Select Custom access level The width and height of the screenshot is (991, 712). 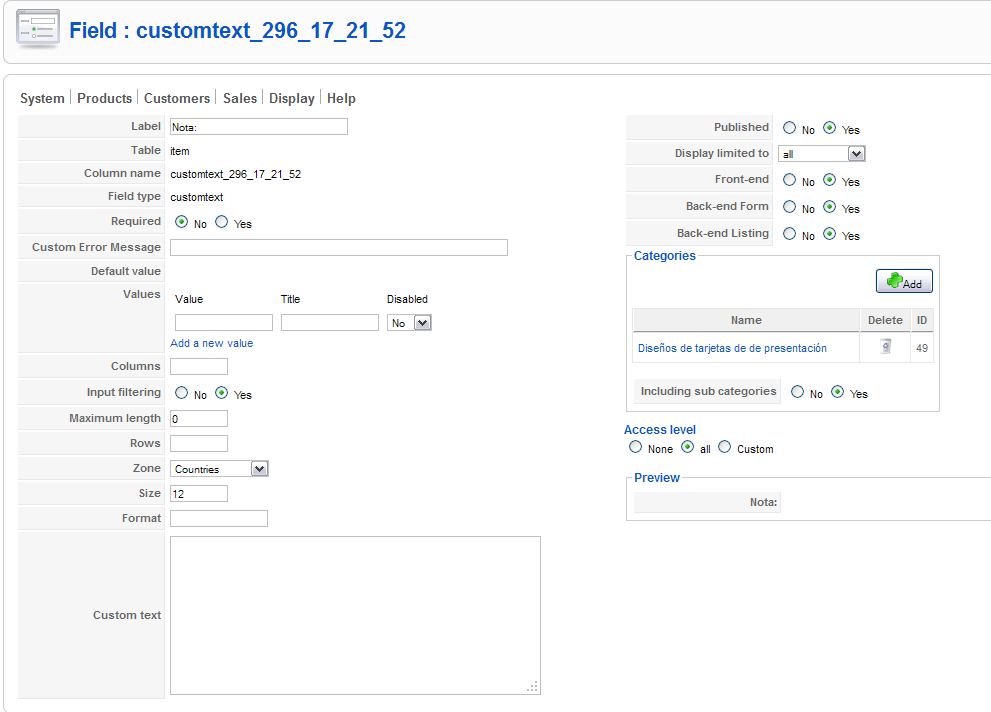tap(725, 447)
